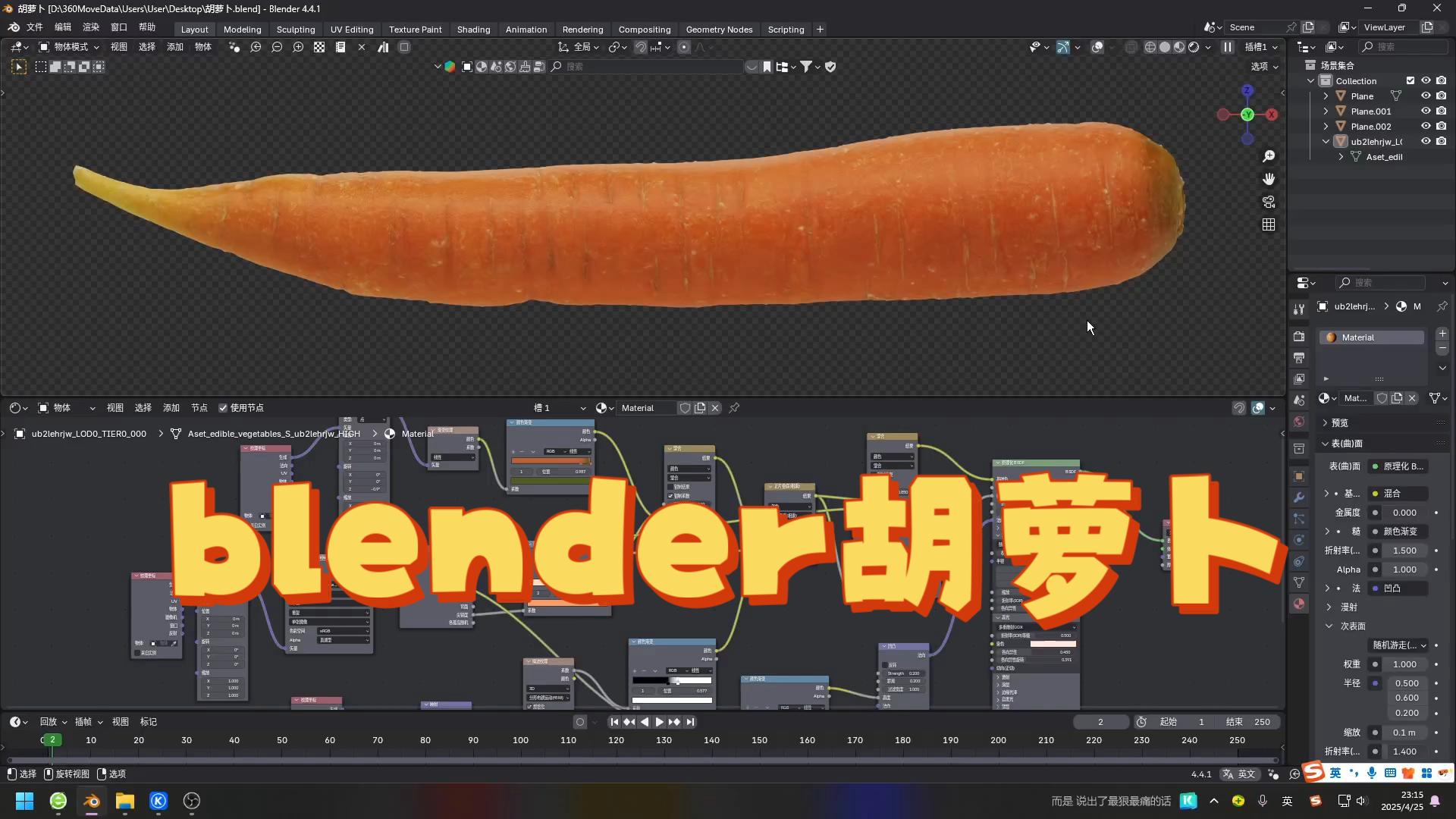Hide Plane object in viewport

pos(1426,96)
